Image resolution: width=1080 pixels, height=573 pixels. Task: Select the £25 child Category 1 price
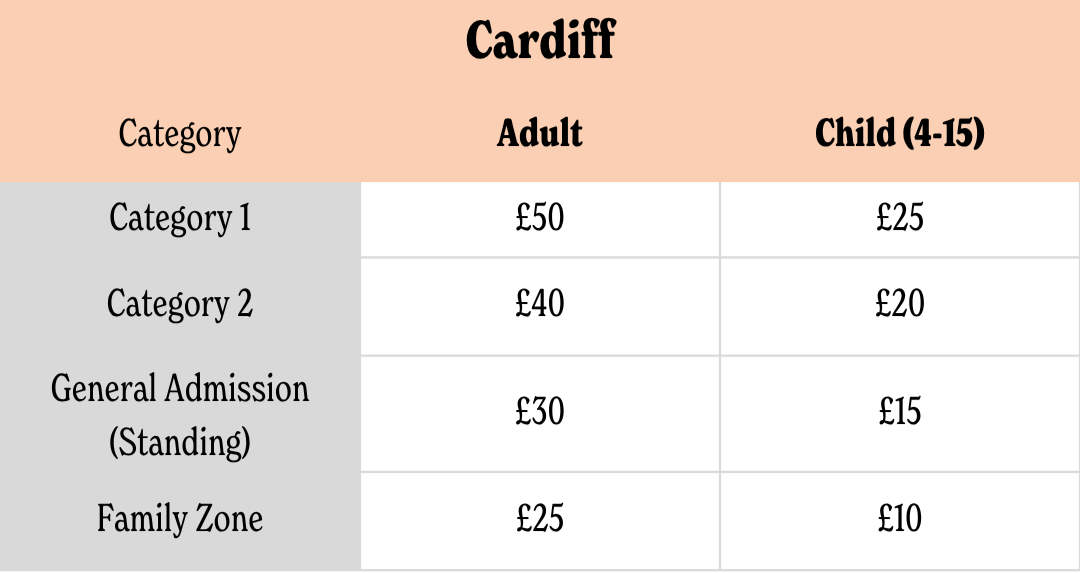pos(900,218)
